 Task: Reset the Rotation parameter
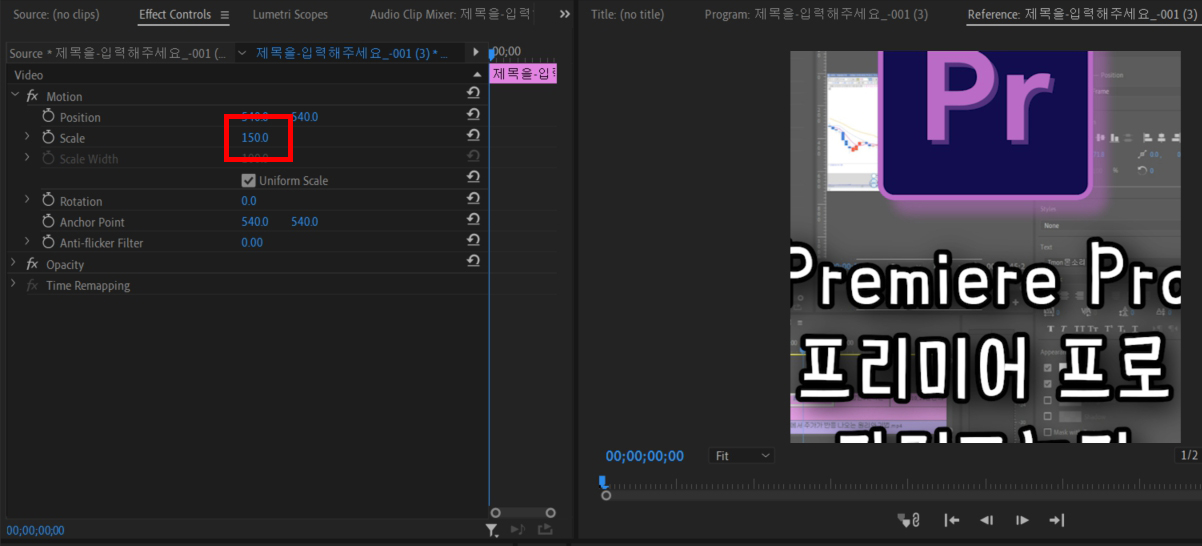click(x=473, y=198)
